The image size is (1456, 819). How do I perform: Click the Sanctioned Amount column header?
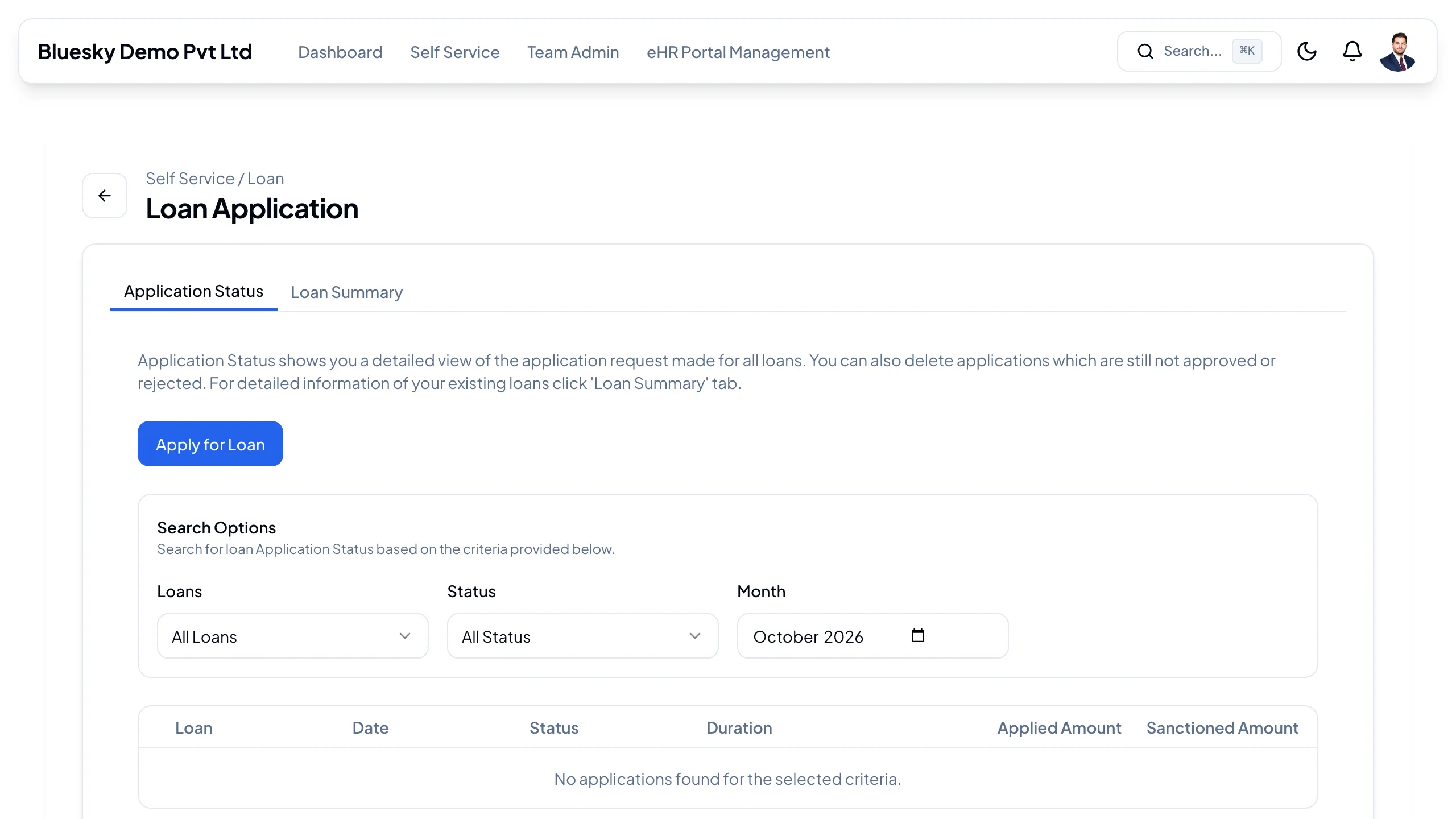[1222, 728]
